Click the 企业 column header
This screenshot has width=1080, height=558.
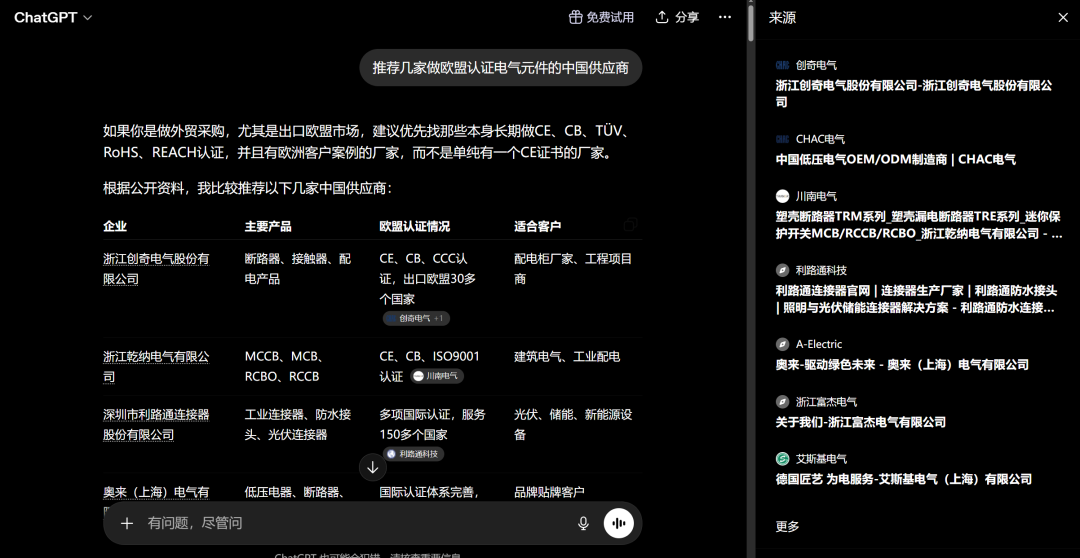[x=115, y=226]
